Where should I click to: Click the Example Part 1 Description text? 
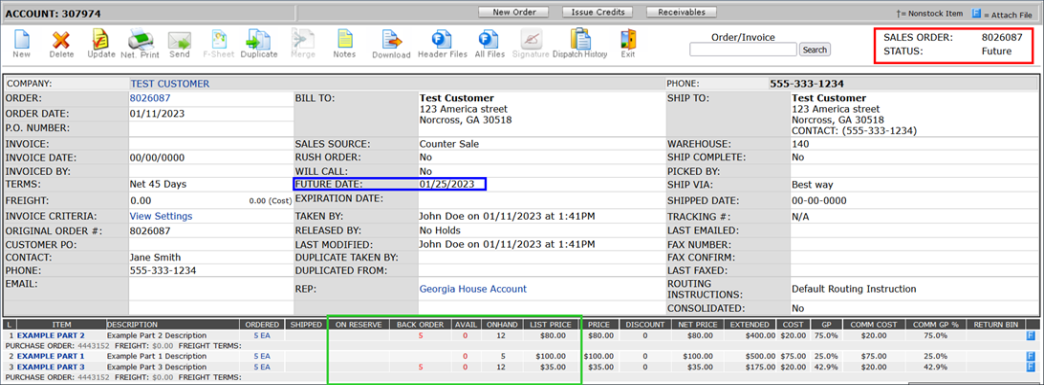click(x=156, y=356)
